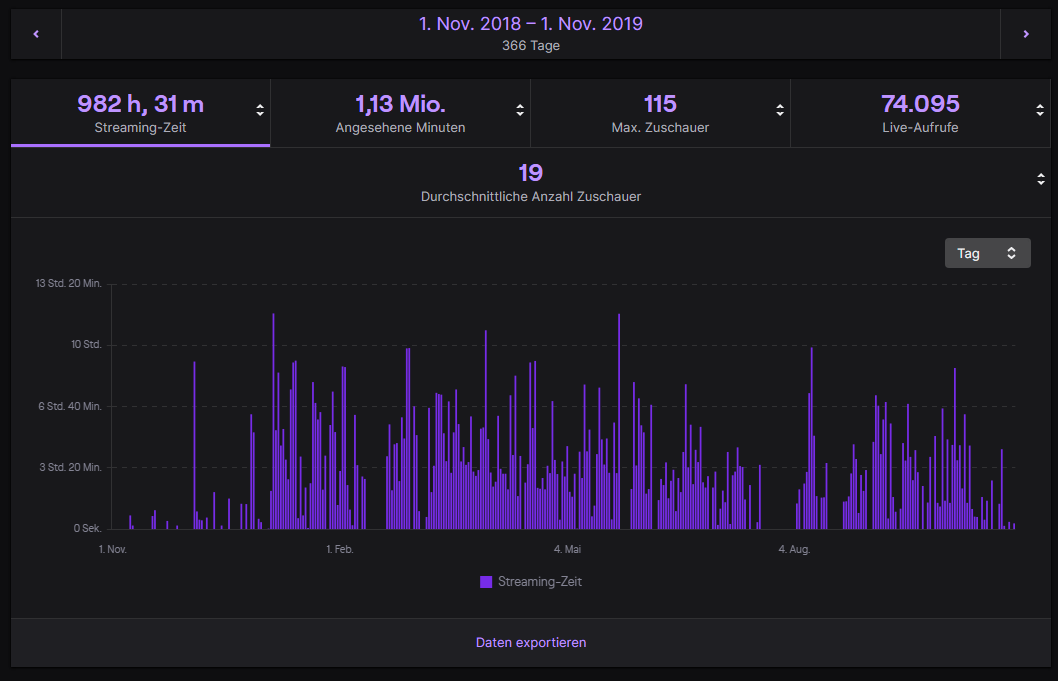Screen dimensions: 1058x681
Task: Open metric selector arrows on Live-Aufrufe
Action: tap(1040, 111)
